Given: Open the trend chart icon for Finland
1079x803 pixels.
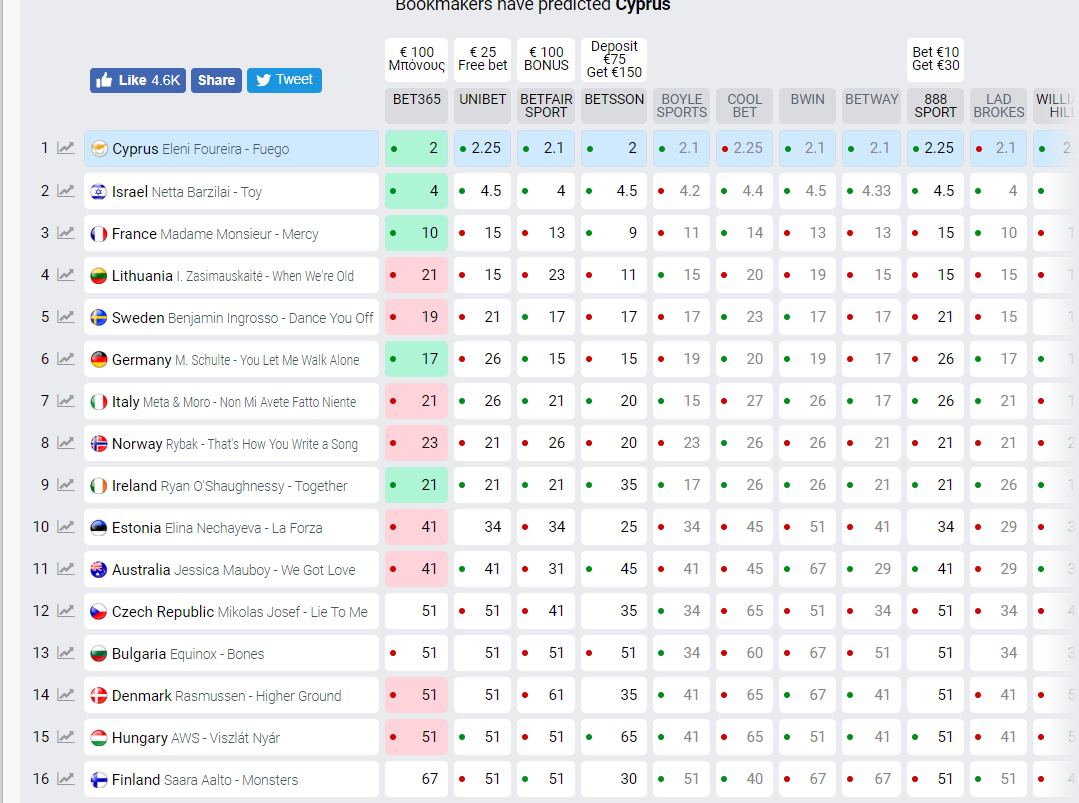Looking at the screenshot, I should (x=65, y=778).
